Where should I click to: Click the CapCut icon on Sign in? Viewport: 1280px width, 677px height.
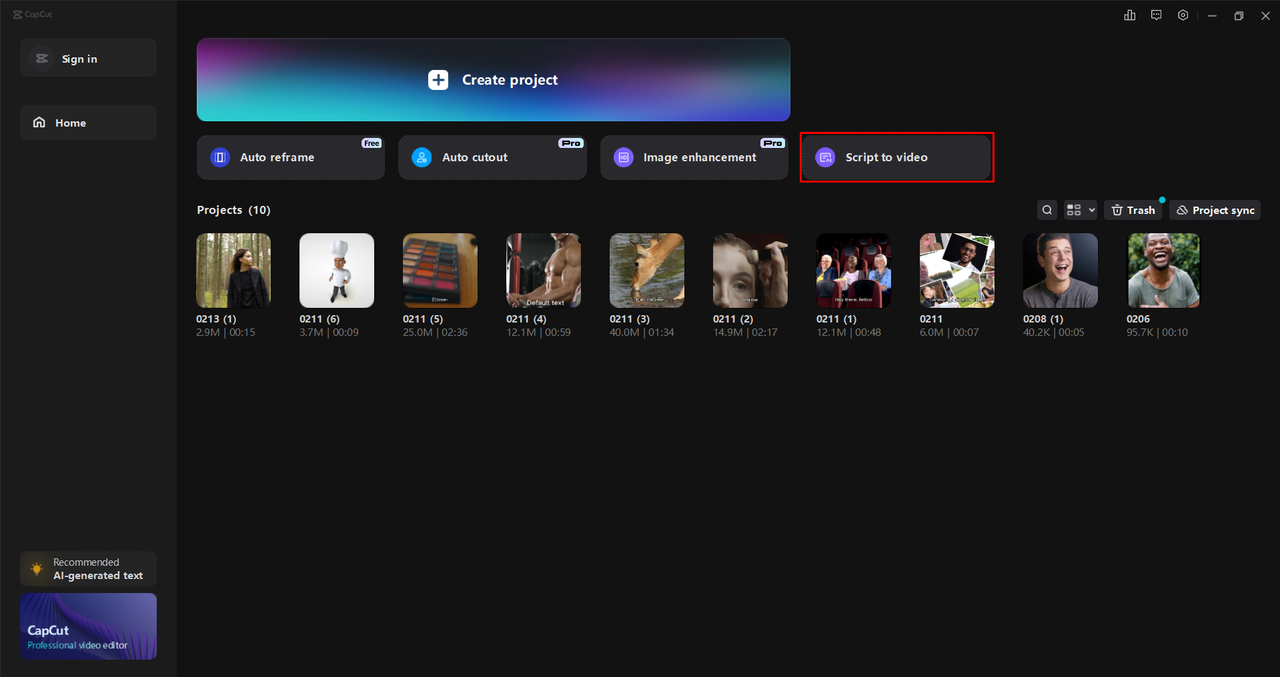pyautogui.click(x=41, y=59)
